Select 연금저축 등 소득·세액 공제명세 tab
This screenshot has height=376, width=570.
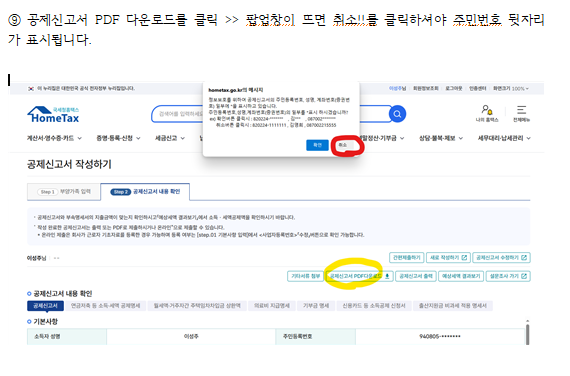105,306
